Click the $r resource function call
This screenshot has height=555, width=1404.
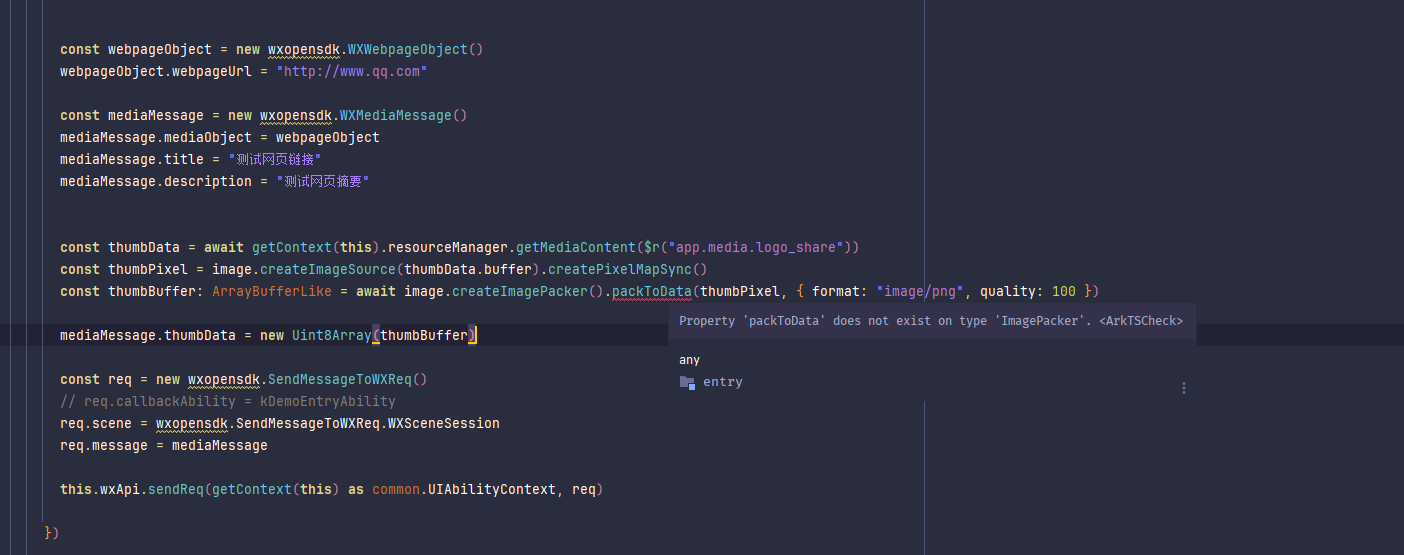point(652,248)
